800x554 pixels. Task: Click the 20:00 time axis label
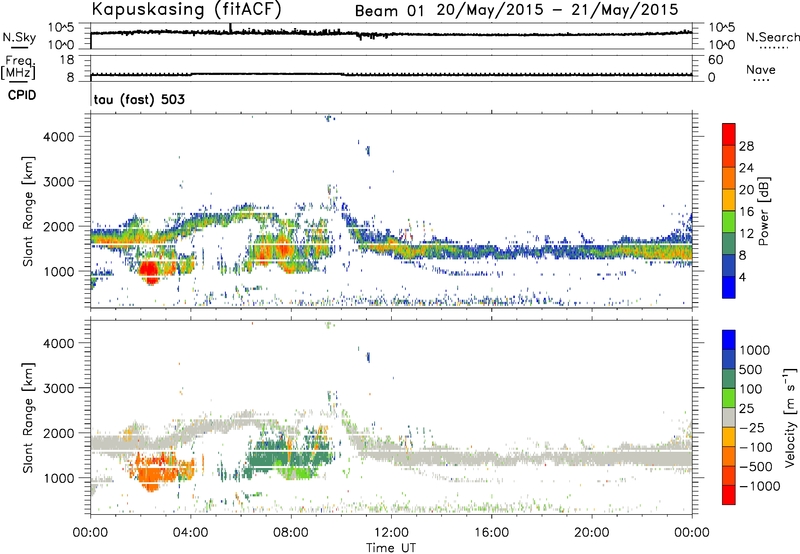592,533
